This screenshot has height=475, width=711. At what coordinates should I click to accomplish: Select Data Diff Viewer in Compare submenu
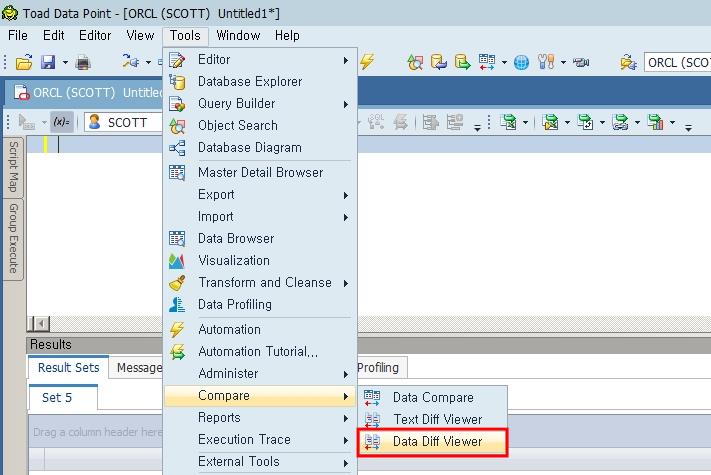[x=437, y=441]
